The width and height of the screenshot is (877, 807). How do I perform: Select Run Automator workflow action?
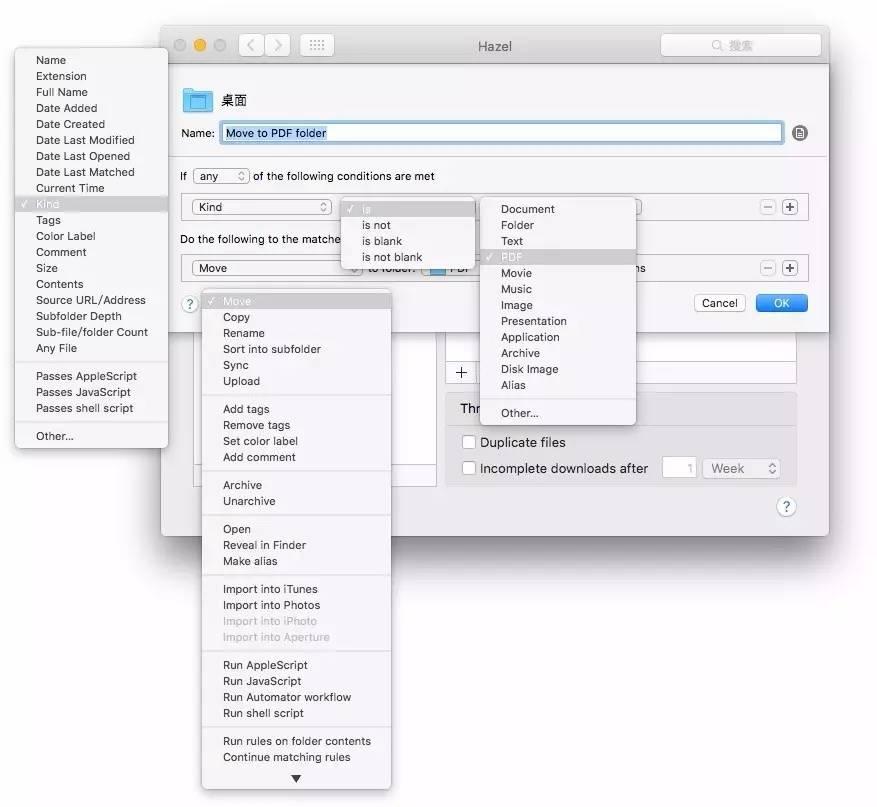[x=287, y=697]
